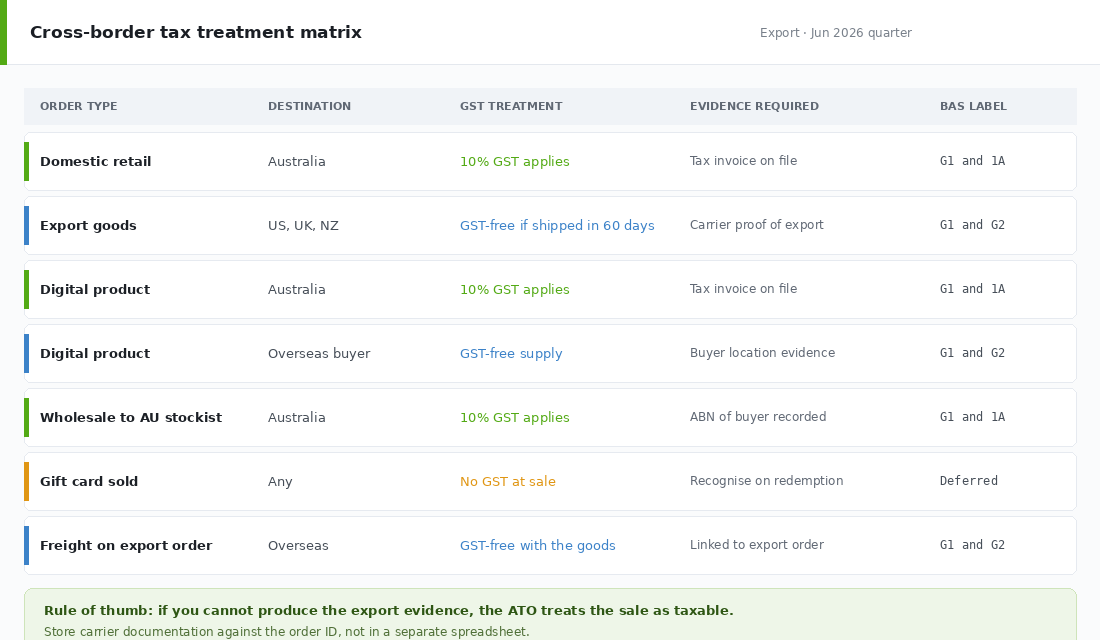Select 'Freight on export order' row name
1100x640 pixels.
(126, 545)
